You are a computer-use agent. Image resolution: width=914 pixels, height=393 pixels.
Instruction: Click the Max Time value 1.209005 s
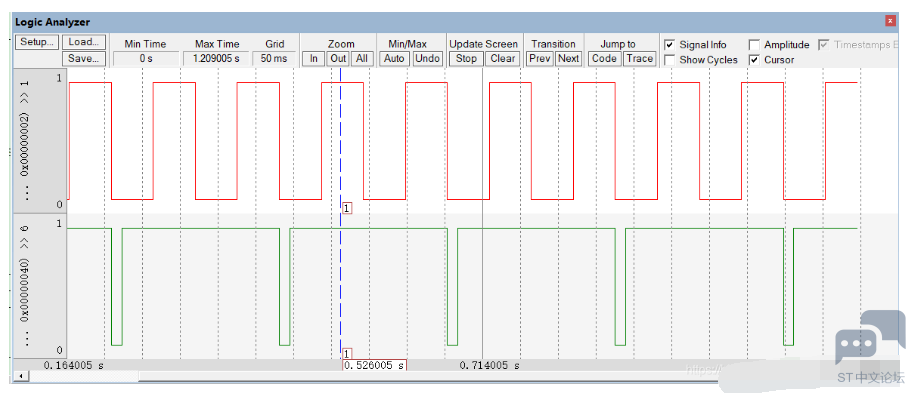tap(217, 58)
